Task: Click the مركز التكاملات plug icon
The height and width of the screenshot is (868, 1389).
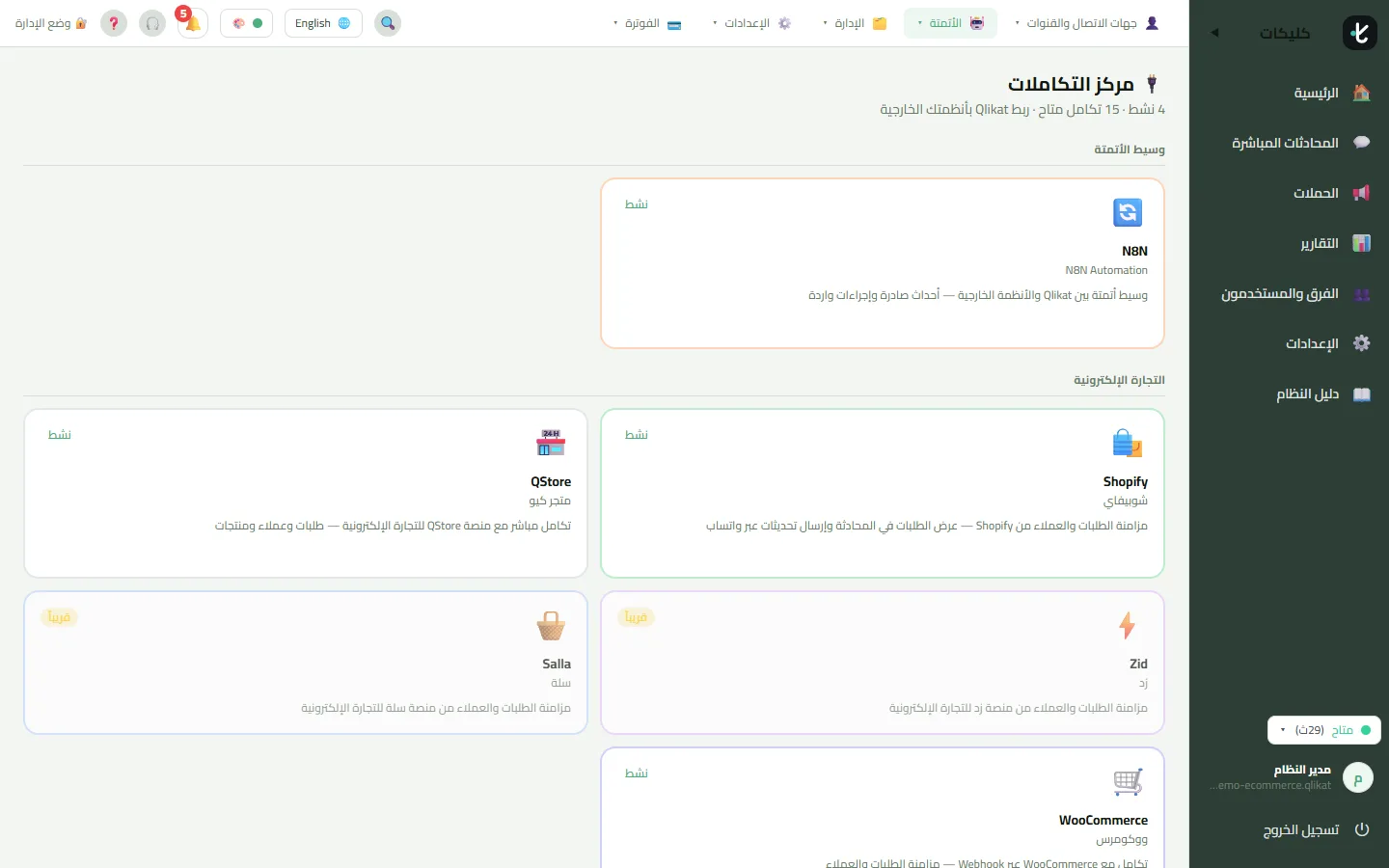Action: tap(1152, 84)
